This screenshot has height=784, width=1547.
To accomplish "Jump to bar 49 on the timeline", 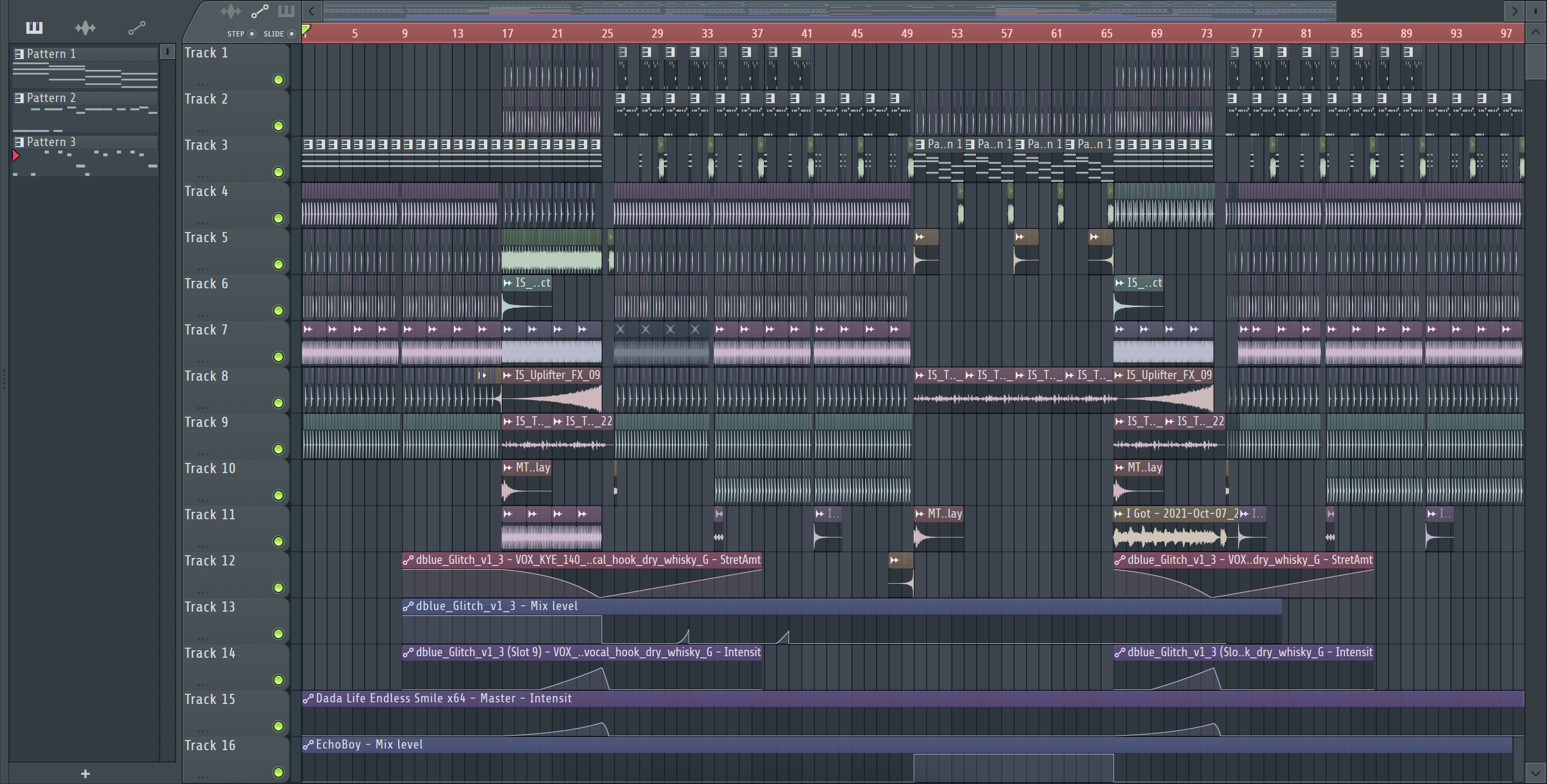I will 907,34.
